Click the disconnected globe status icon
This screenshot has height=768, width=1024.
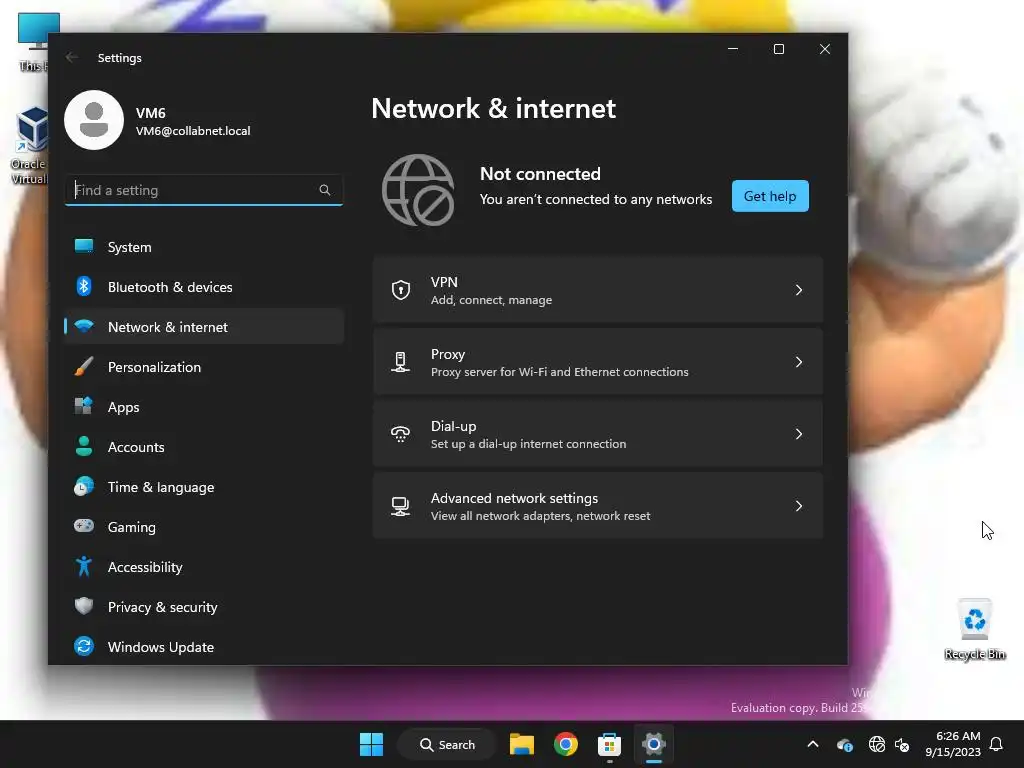(418, 190)
